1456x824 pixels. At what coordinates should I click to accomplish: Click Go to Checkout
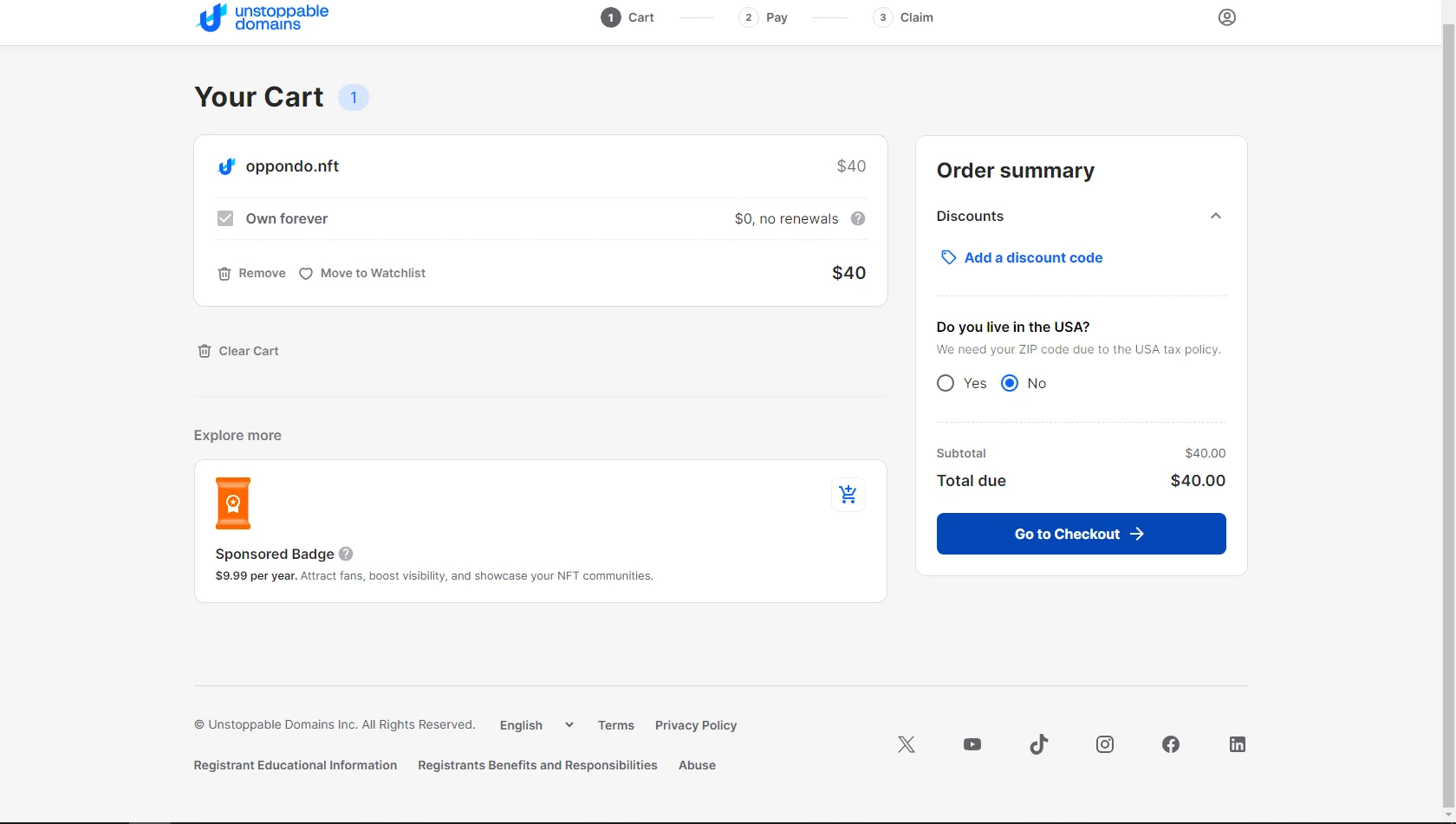click(1080, 534)
